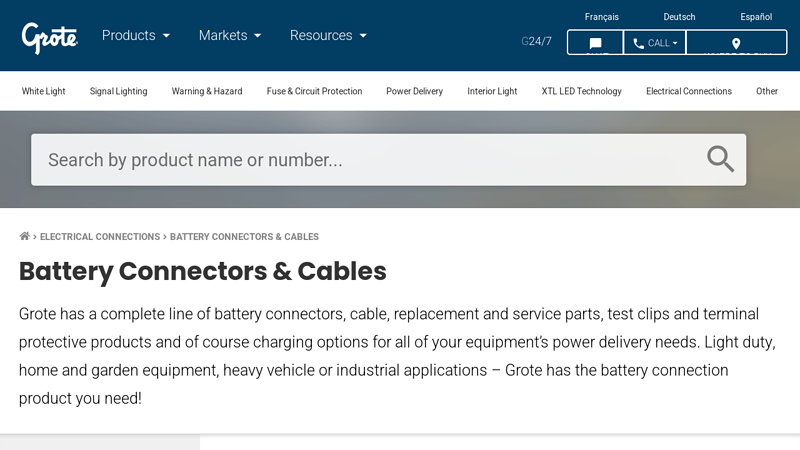Open the Interior Light category

pyautogui.click(x=492, y=91)
